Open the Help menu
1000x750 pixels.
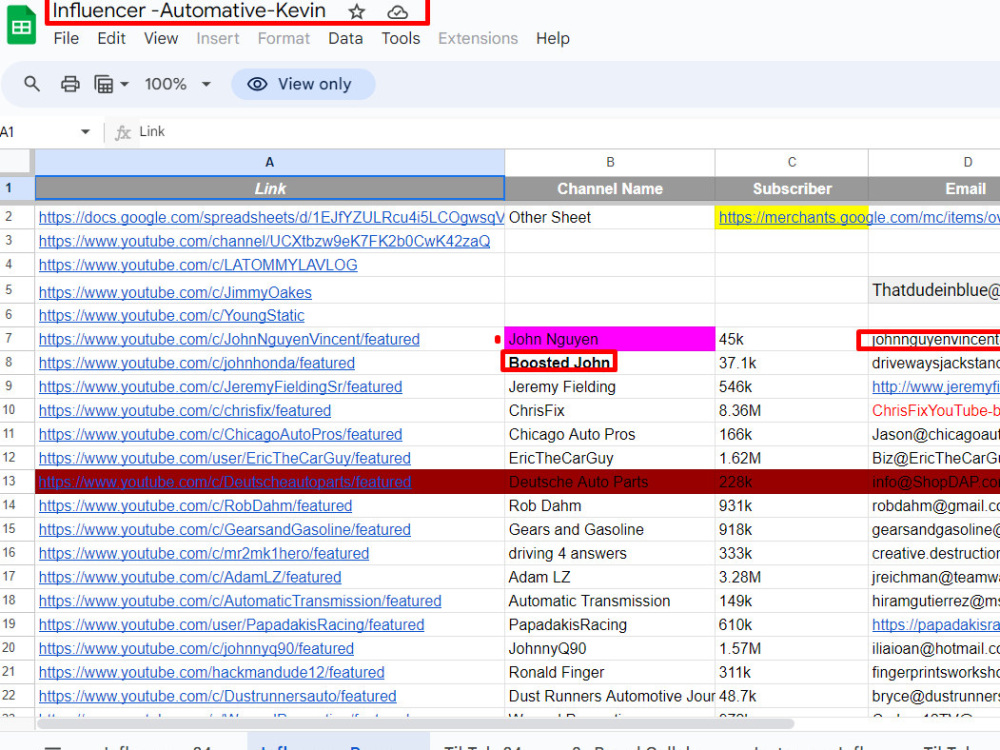pyautogui.click(x=552, y=38)
